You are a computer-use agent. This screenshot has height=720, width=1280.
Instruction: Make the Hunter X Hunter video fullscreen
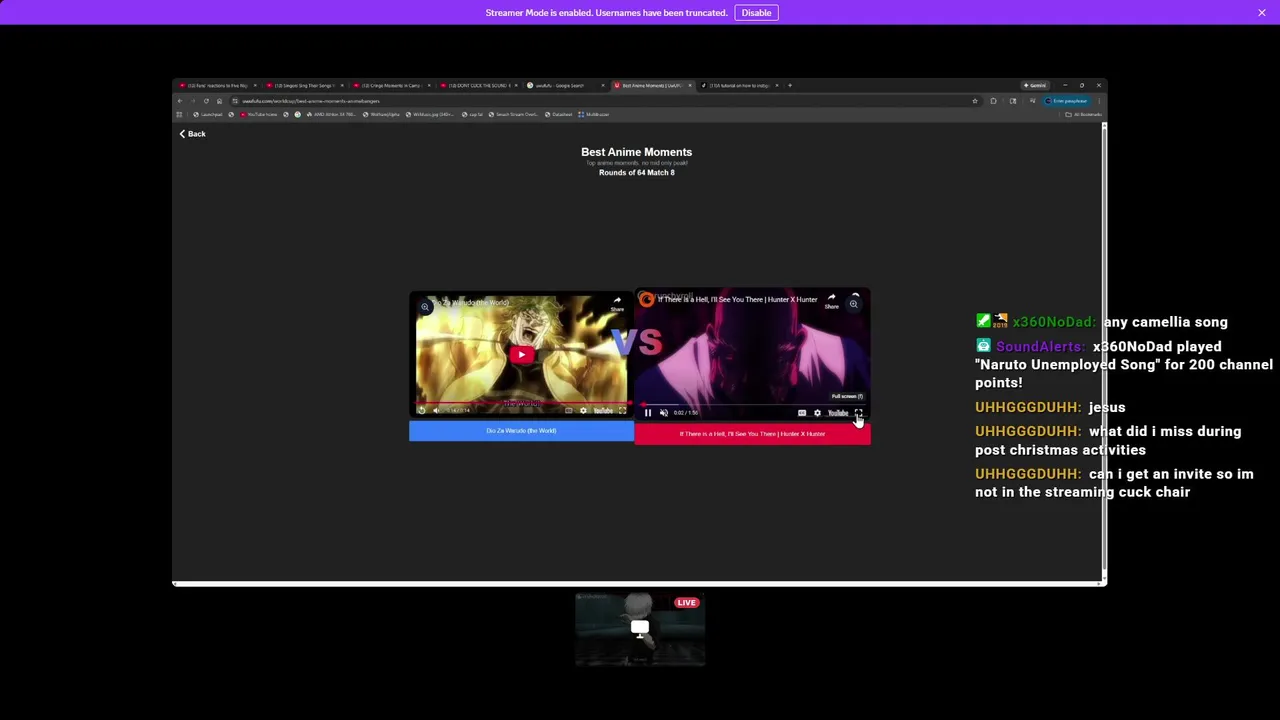858,413
